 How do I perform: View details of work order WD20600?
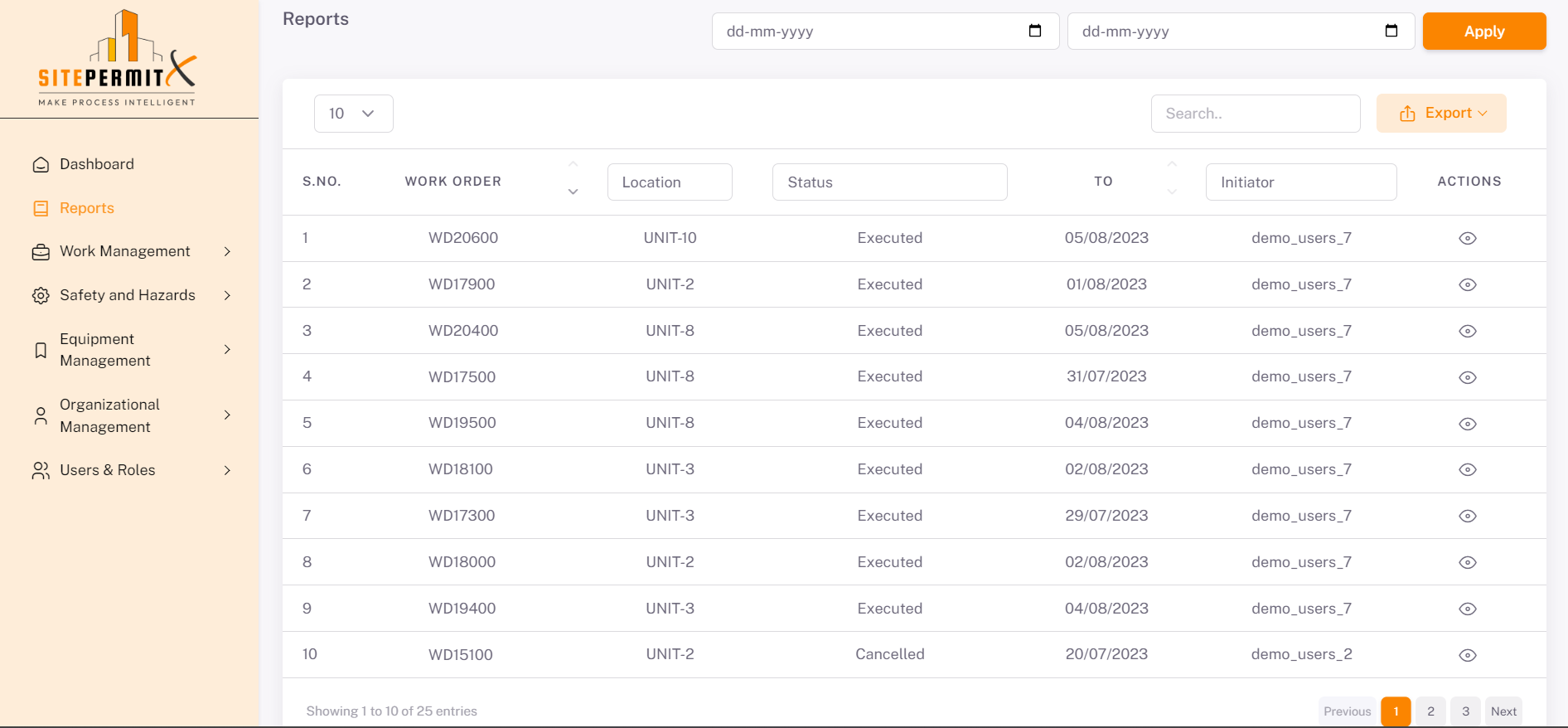click(x=1467, y=239)
